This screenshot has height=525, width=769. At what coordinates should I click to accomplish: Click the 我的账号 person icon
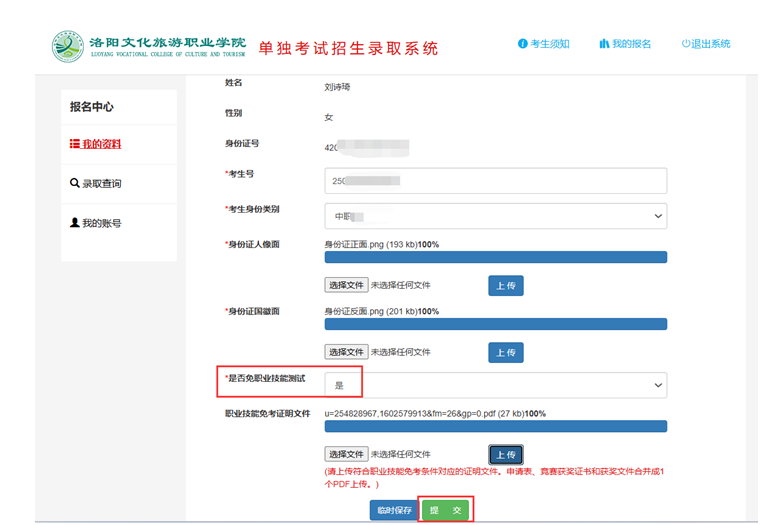(75, 223)
